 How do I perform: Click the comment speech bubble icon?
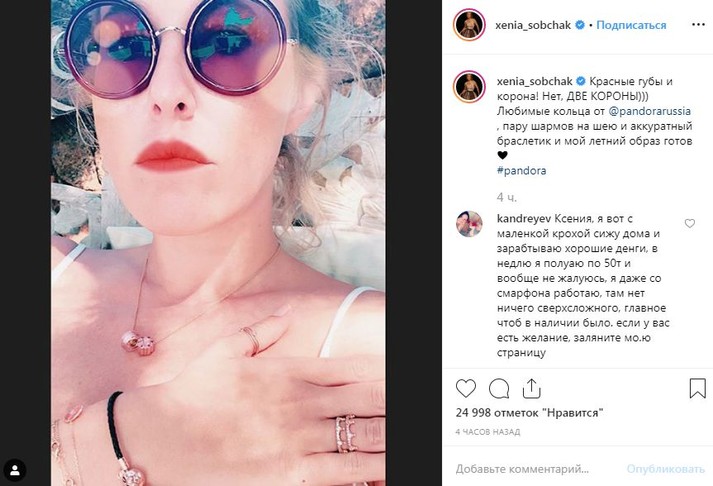[499, 389]
